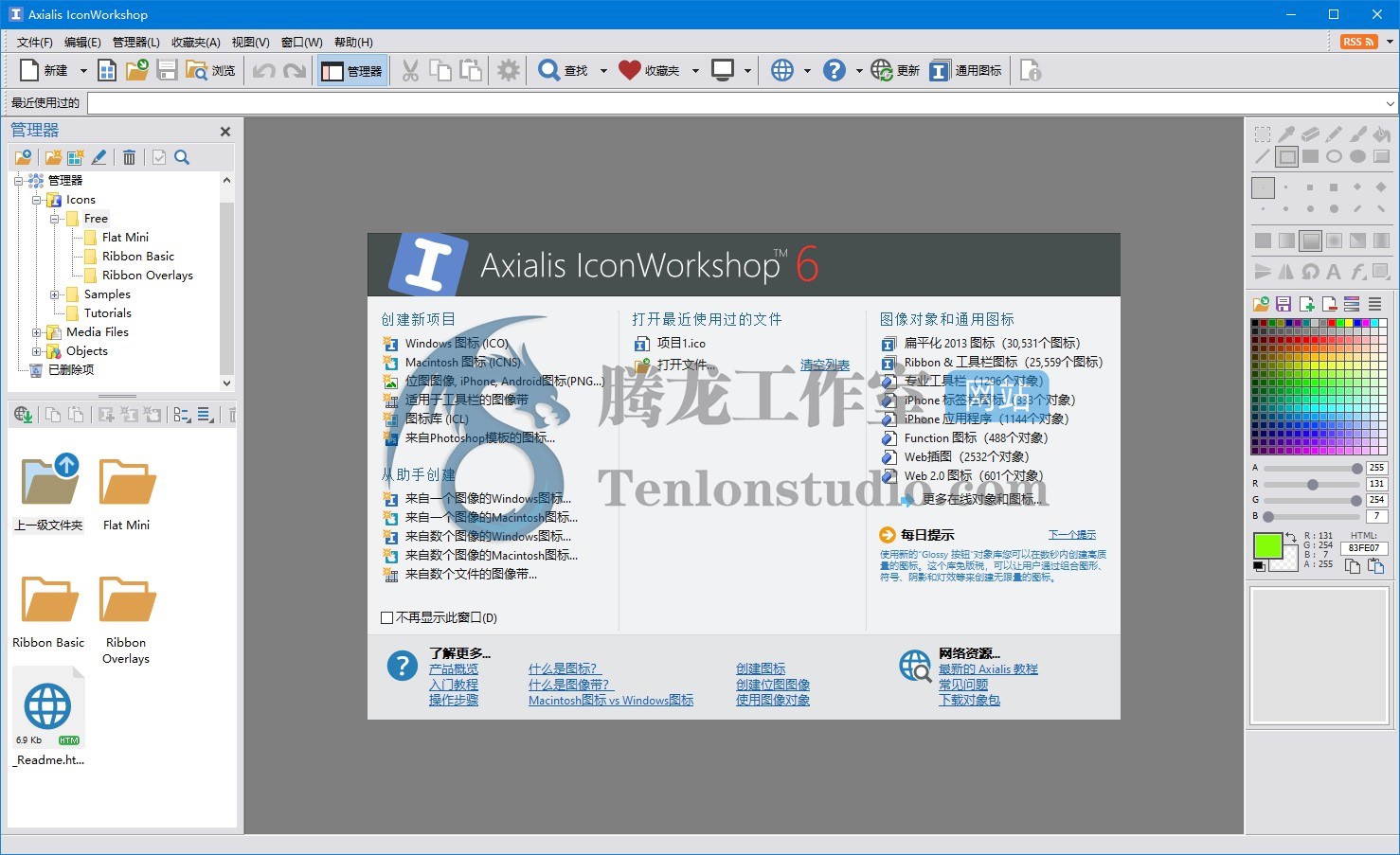This screenshot has width=1400, height=855.
Task: Open the View (视图) menu
Action: coord(250,42)
